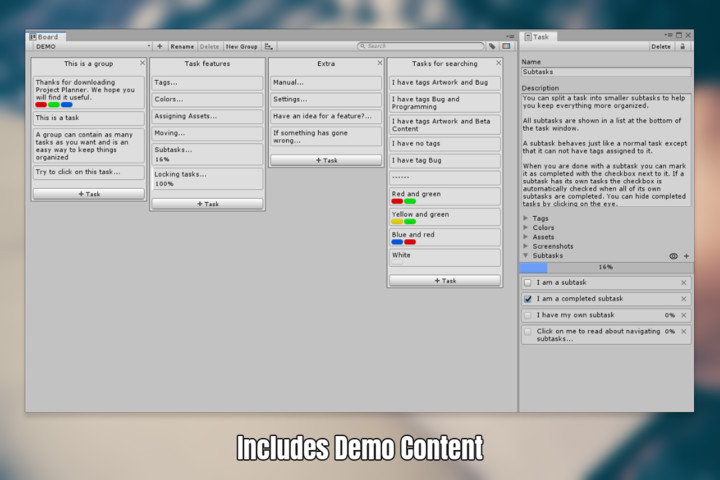
Task: Open the DEMO board dropdown
Action: 92,46
